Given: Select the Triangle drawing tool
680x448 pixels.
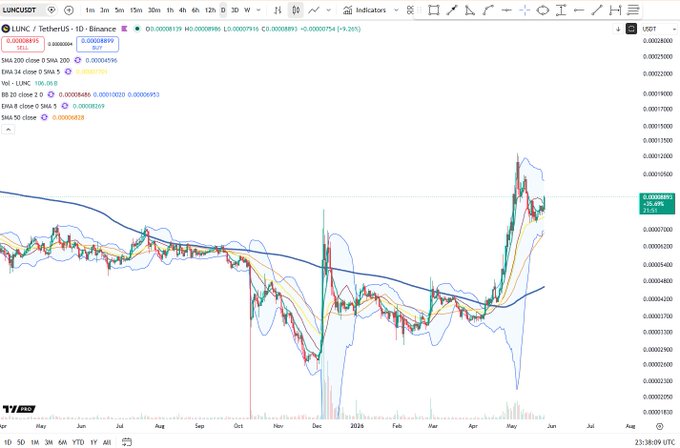Looking at the screenshot, I should (x=470, y=10).
